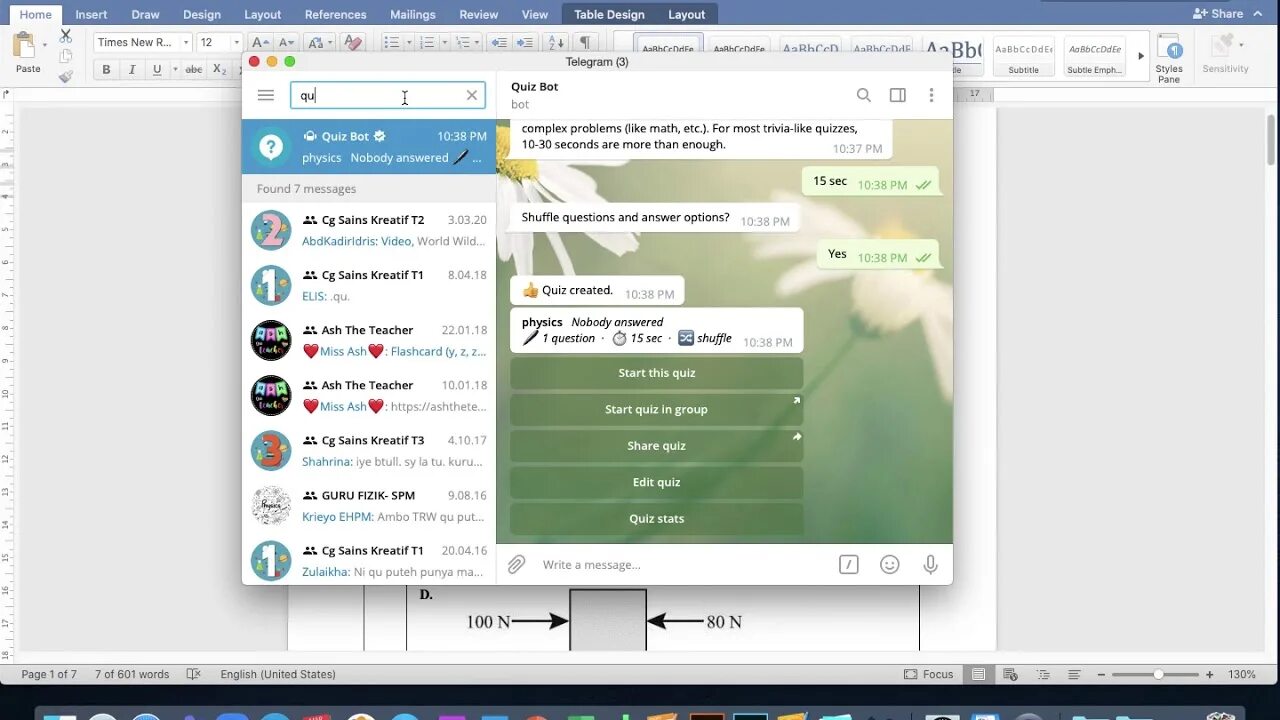Image resolution: width=1280 pixels, height=720 pixels.
Task: Open Cg Sains Kreatif T3 result by Shahrina
Action: 369,450
